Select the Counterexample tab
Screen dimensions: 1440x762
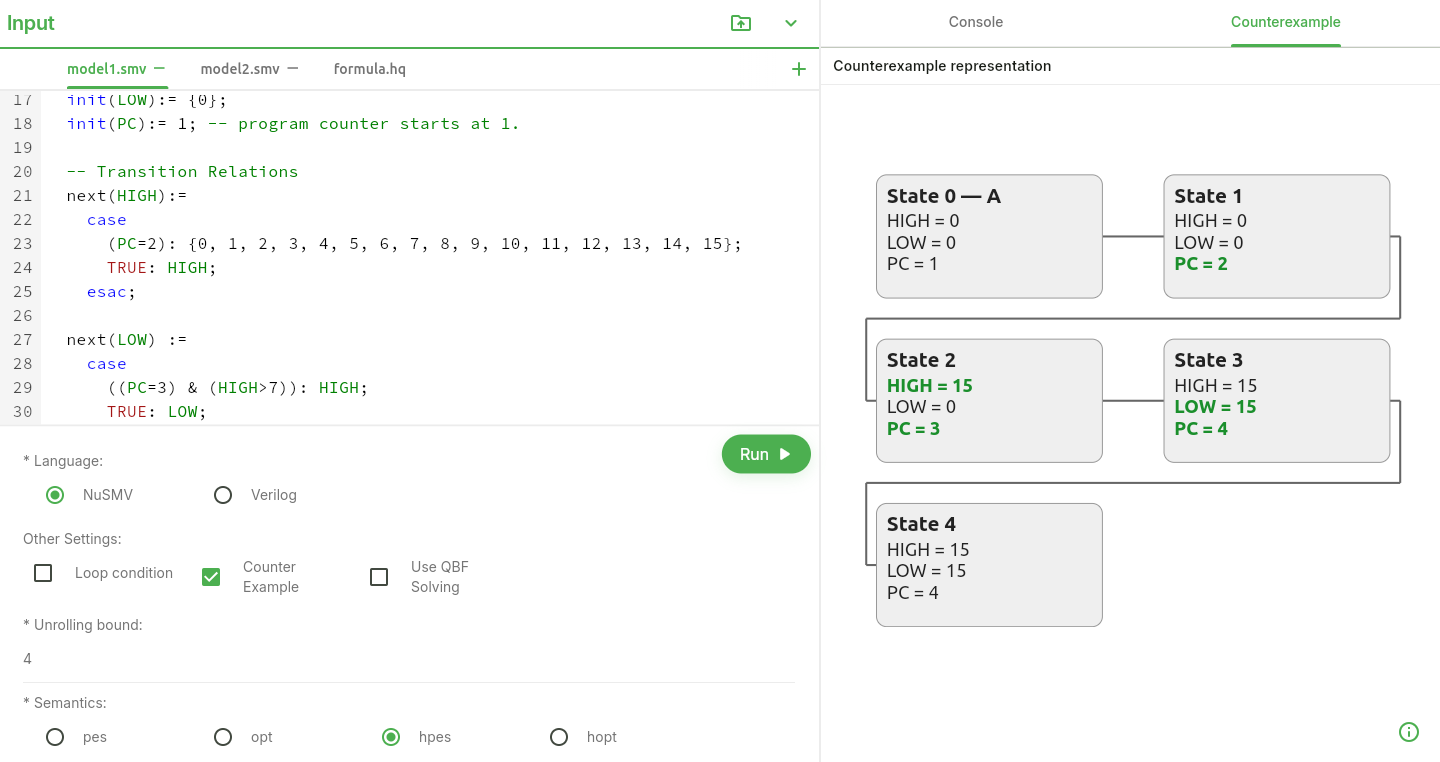click(x=1285, y=22)
